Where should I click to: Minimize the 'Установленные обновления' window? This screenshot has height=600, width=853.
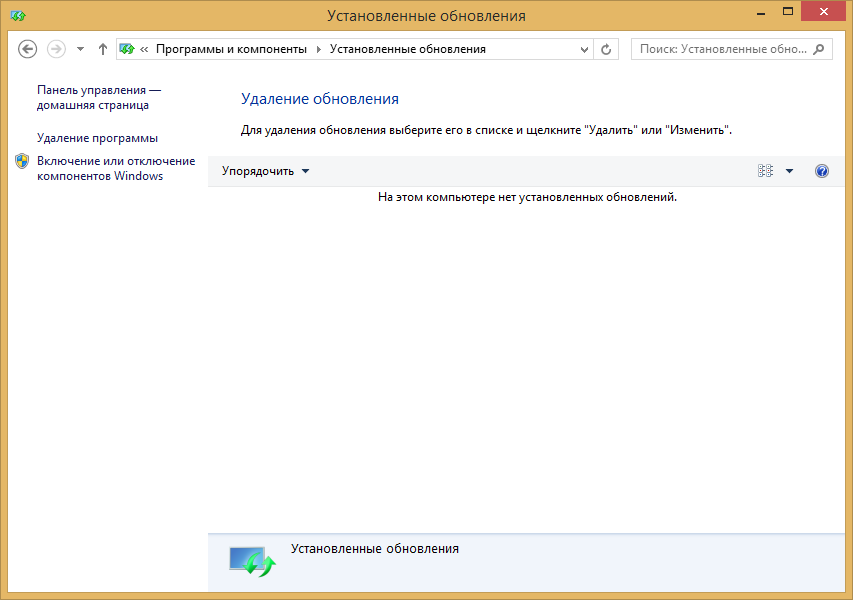(761, 13)
